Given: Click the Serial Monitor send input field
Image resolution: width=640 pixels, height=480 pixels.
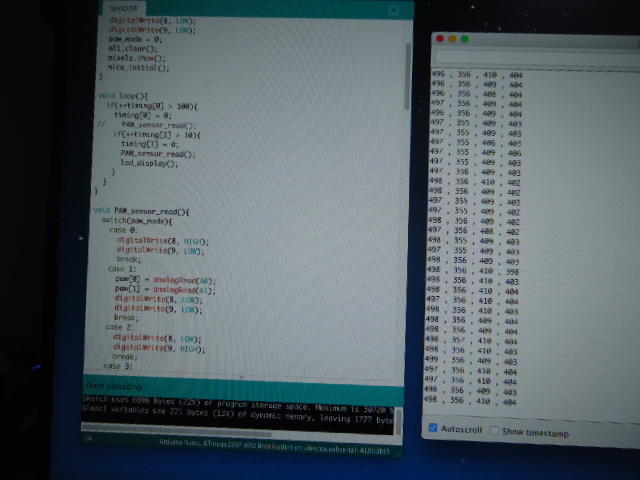Looking at the screenshot, I should click(536, 59).
